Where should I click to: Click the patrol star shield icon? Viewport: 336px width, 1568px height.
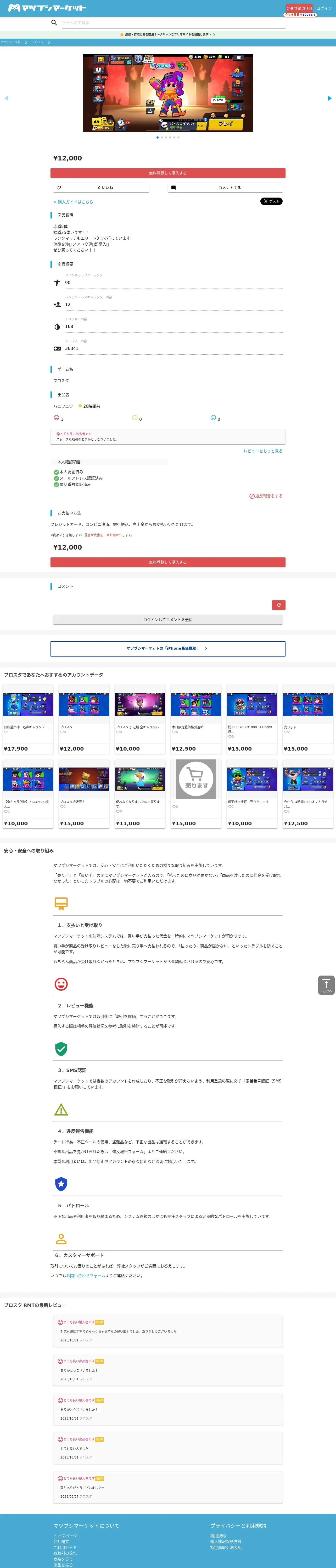click(x=61, y=1184)
